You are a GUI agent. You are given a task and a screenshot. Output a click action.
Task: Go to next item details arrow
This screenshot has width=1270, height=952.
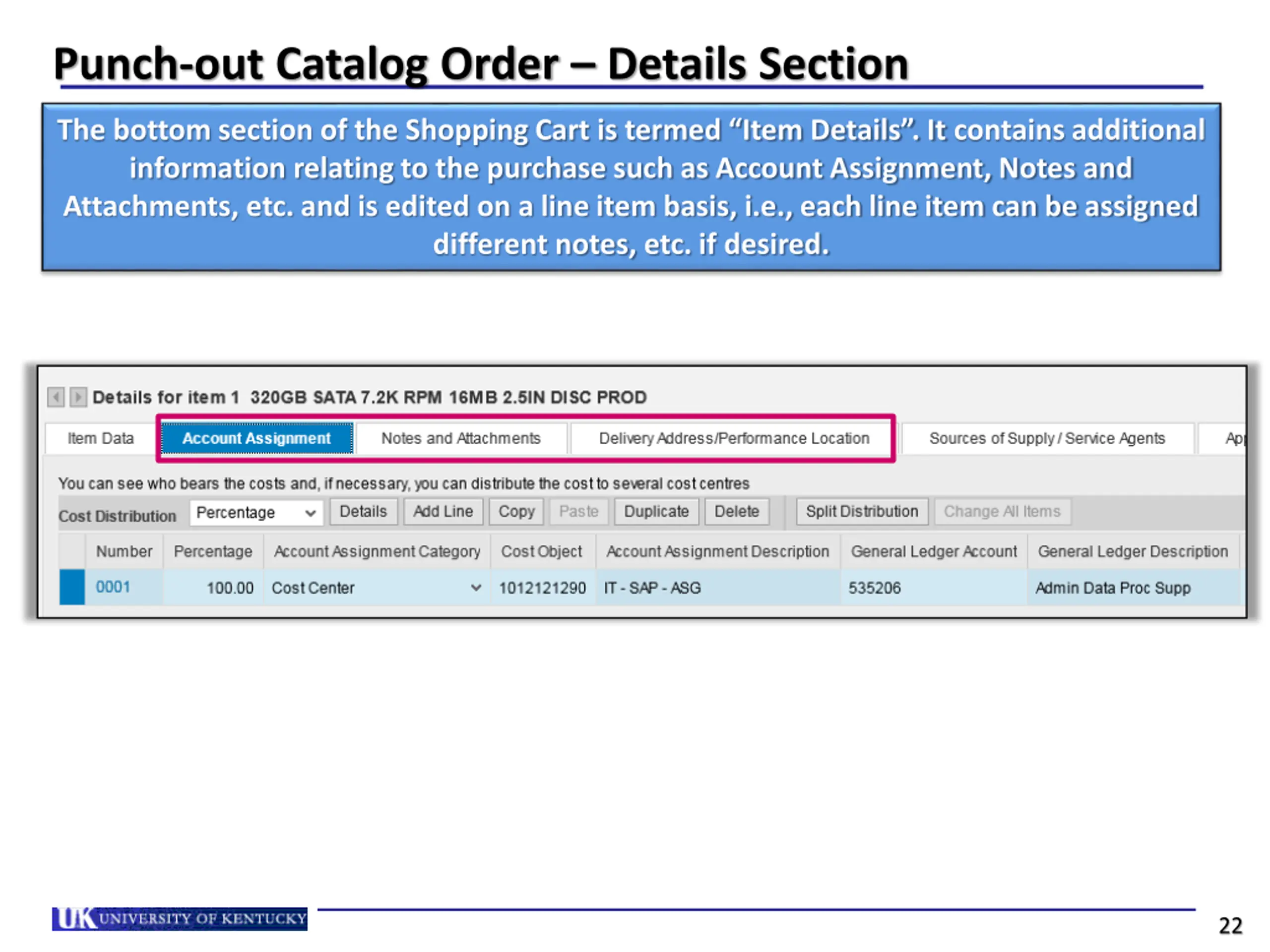[x=78, y=397]
